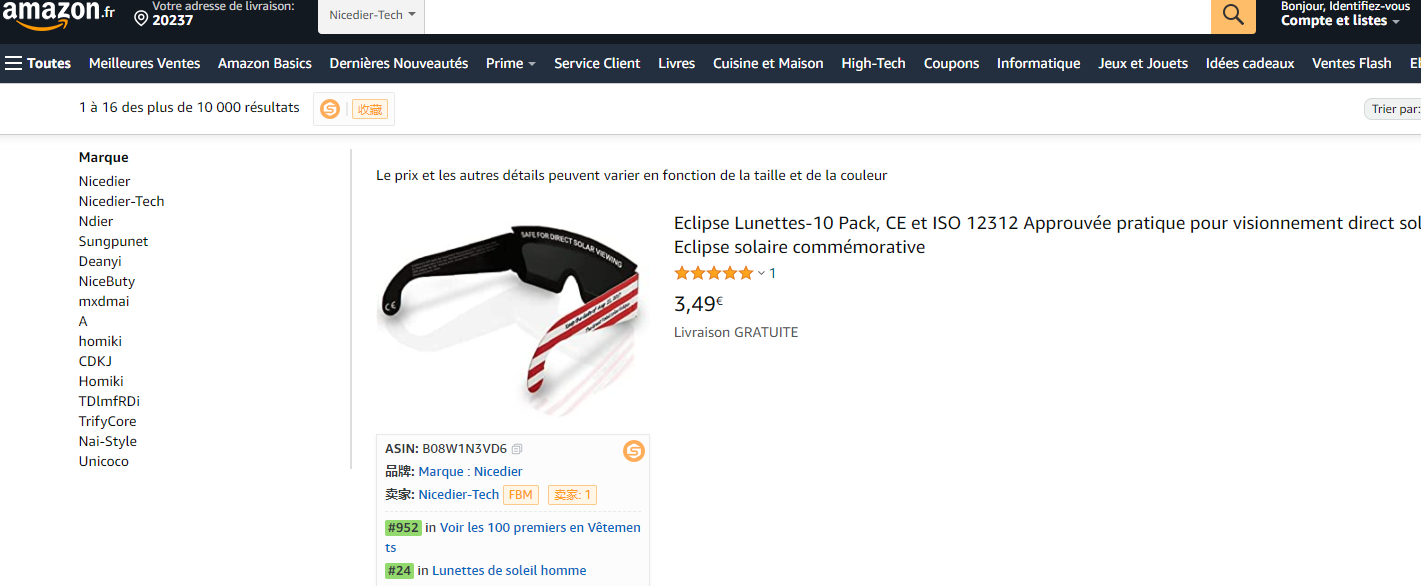Copy the ASIN with the copy icon

(517, 449)
